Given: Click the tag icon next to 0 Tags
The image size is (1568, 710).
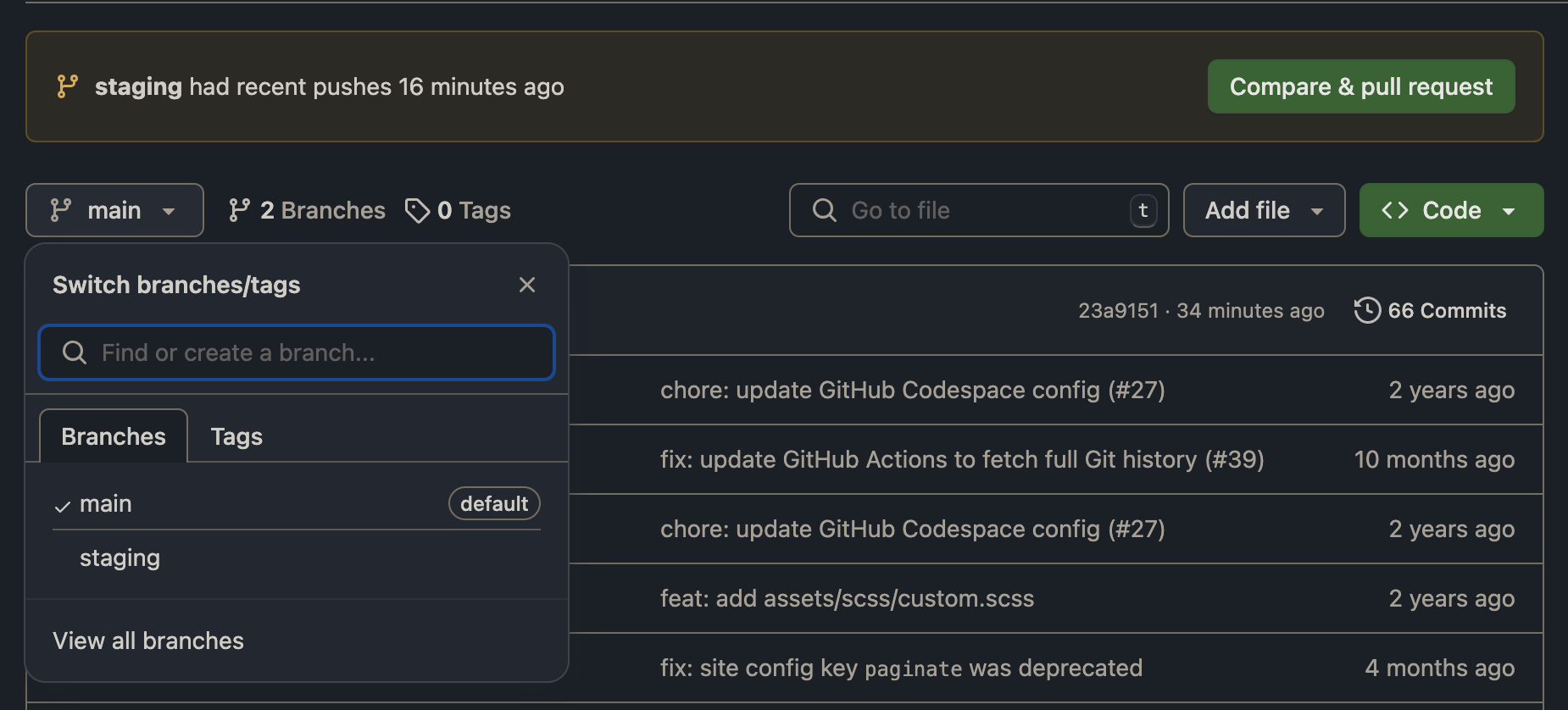Looking at the screenshot, I should pos(417,210).
